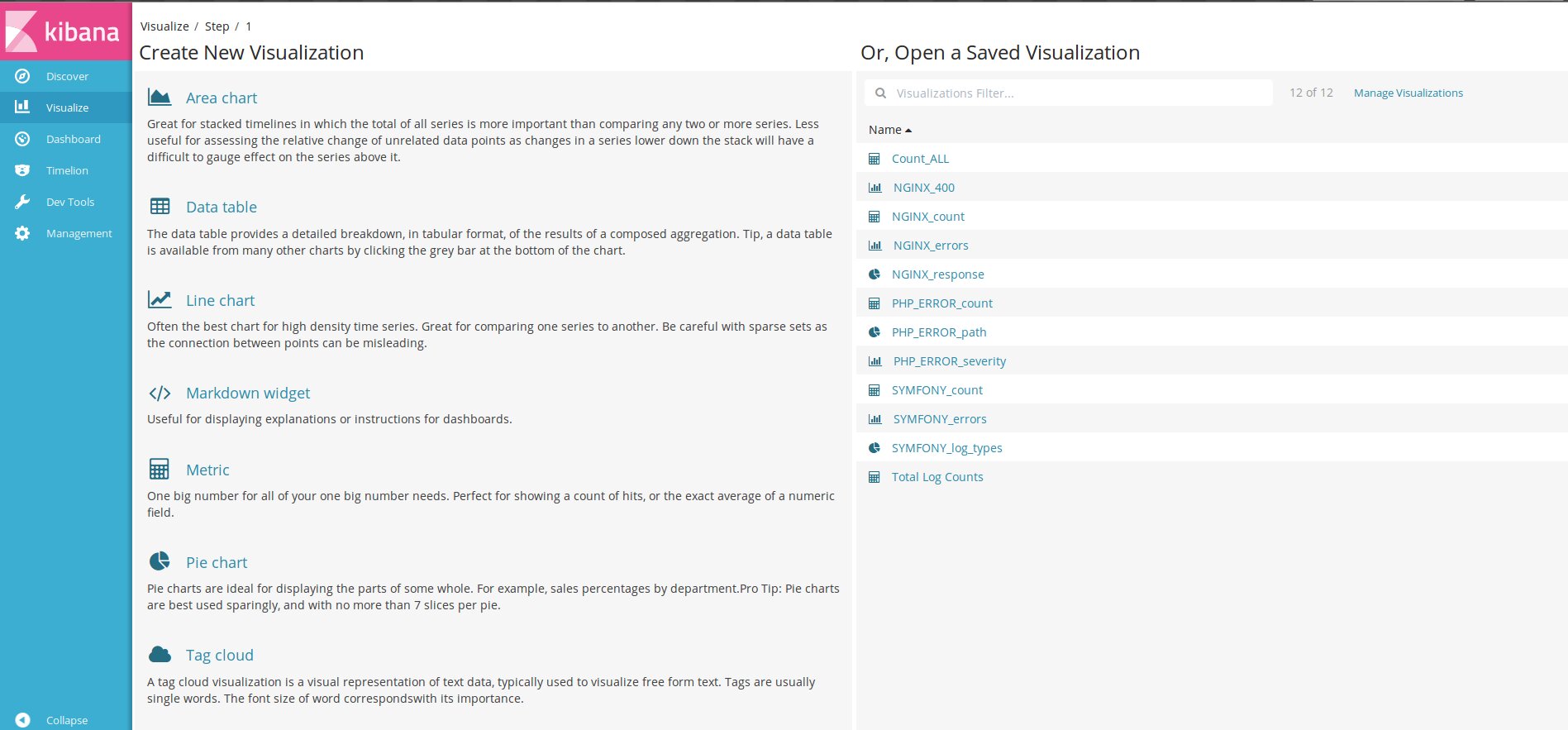Click the icon beside Total Log Counts
This screenshot has width=1568, height=730.
[874, 477]
